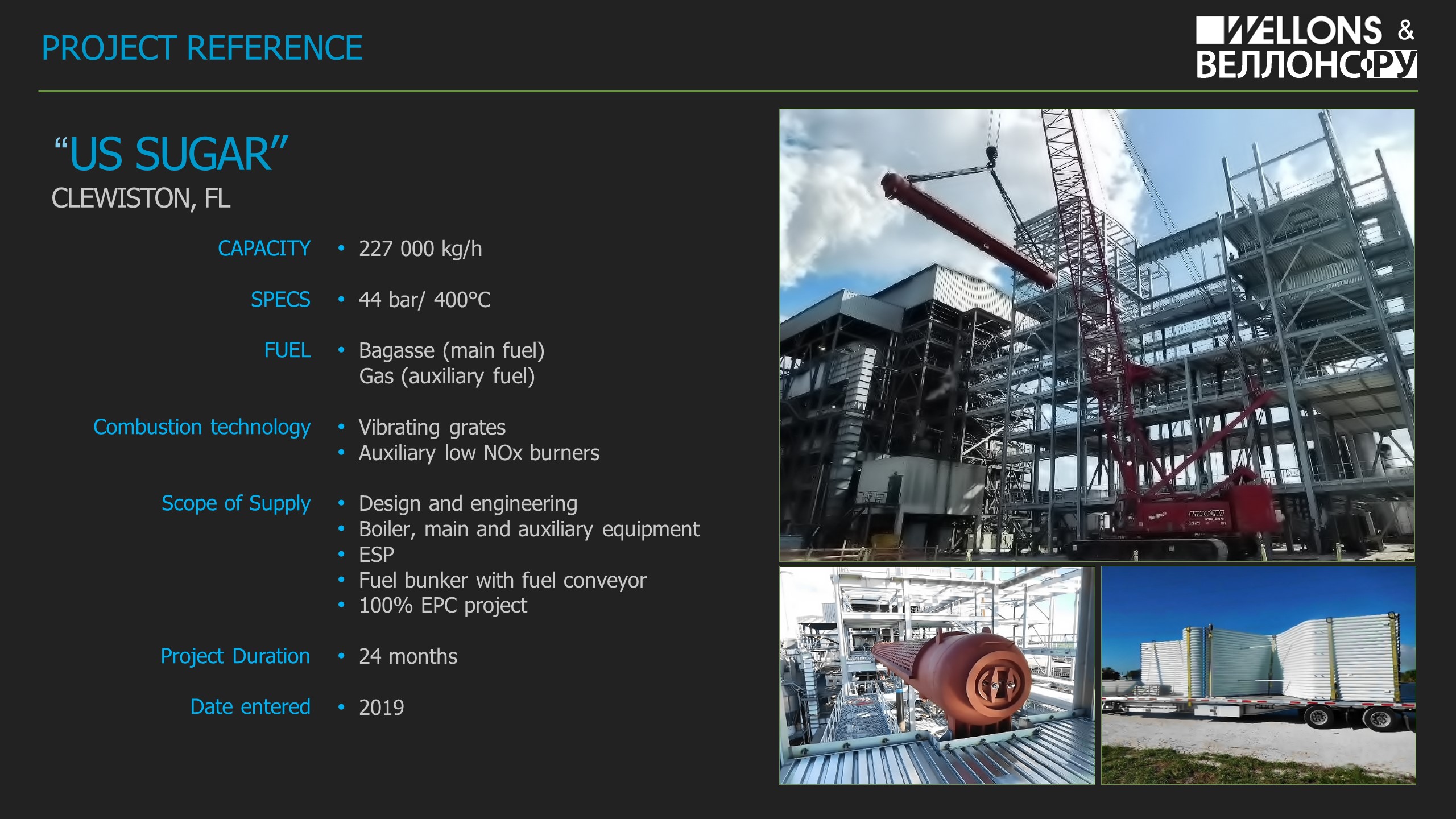Select the SPECS label
This screenshot has height=819, width=1456.
click(x=280, y=300)
